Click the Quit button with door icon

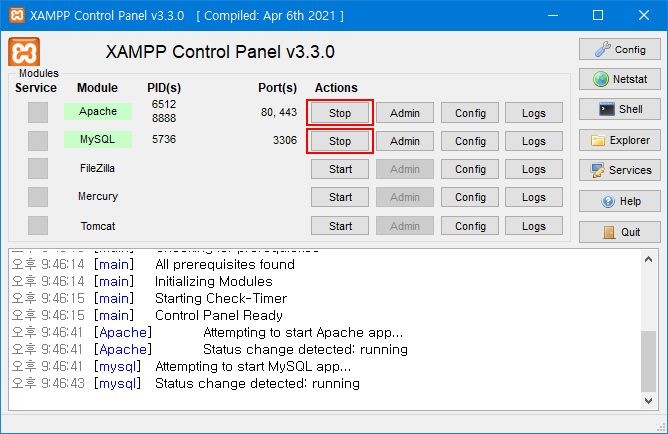pos(619,232)
